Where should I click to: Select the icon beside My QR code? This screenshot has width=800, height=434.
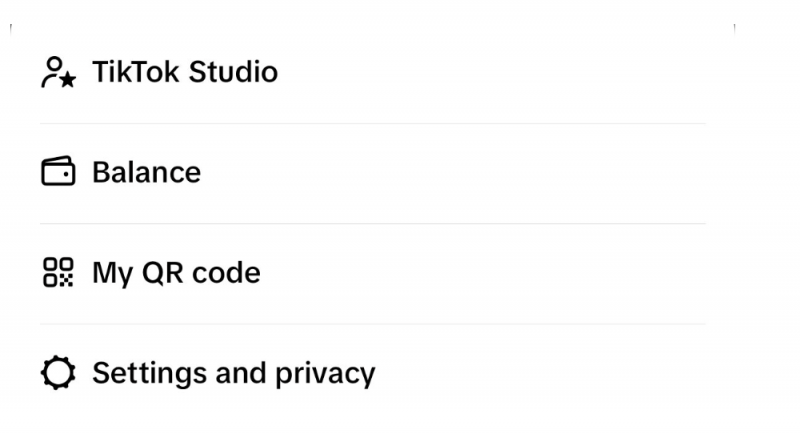pos(58,272)
